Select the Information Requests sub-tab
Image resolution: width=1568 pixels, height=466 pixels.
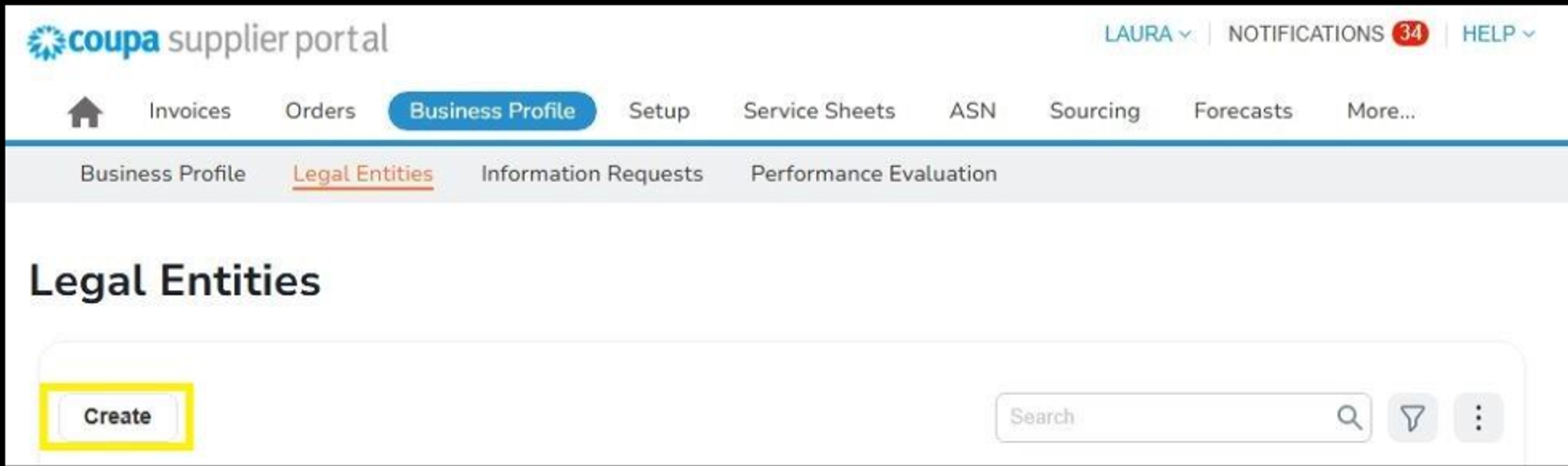click(x=590, y=174)
